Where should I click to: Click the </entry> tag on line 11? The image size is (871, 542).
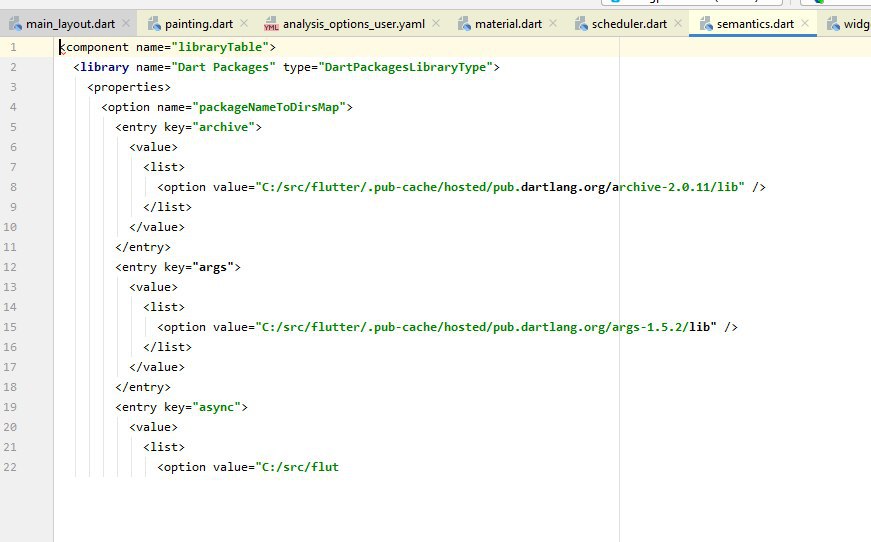click(x=143, y=247)
